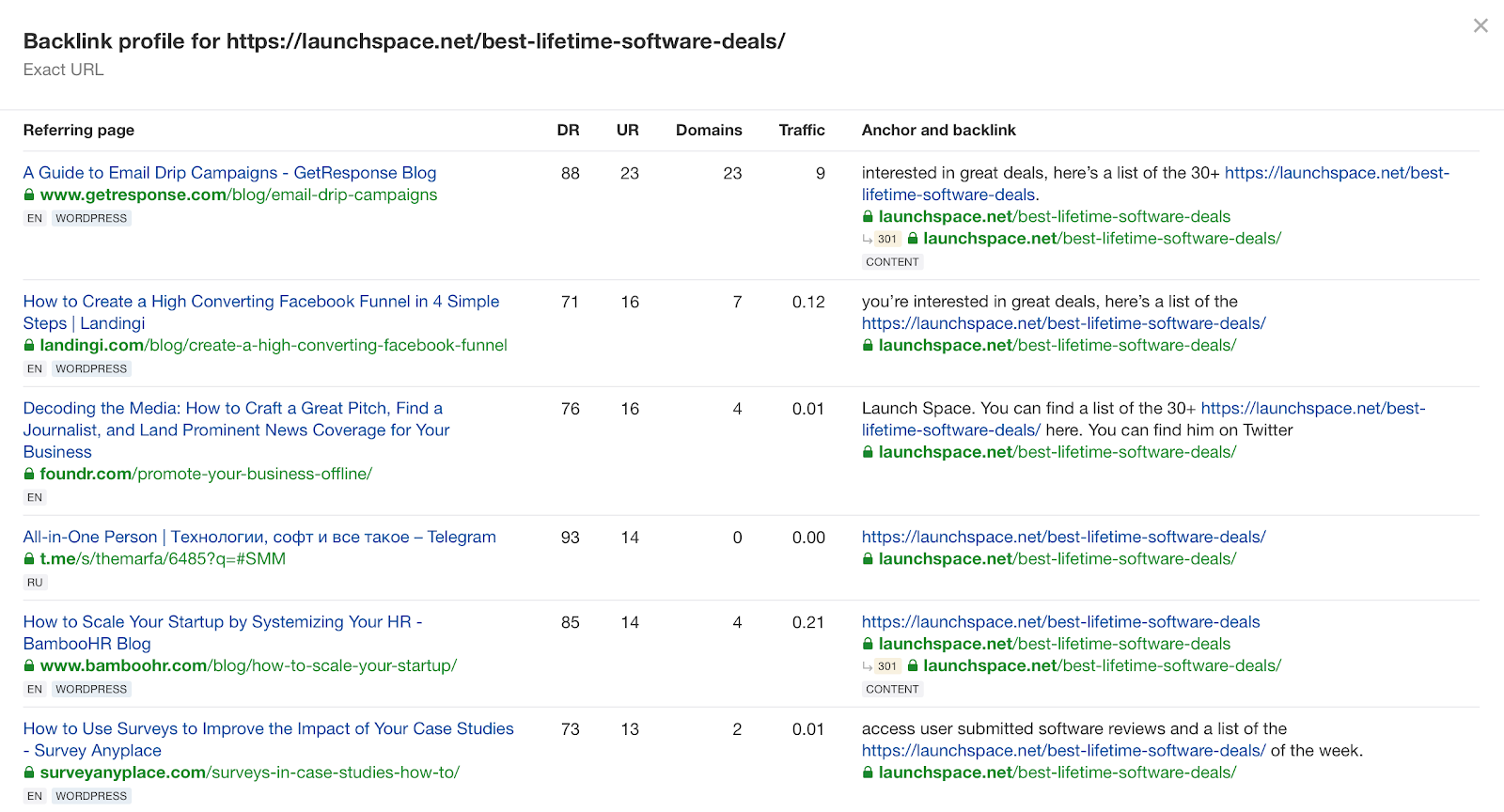The width and height of the screenshot is (1504, 812).
Task: Open 'A Guide to Email Drip Campaigns' link
Action: pos(229,173)
